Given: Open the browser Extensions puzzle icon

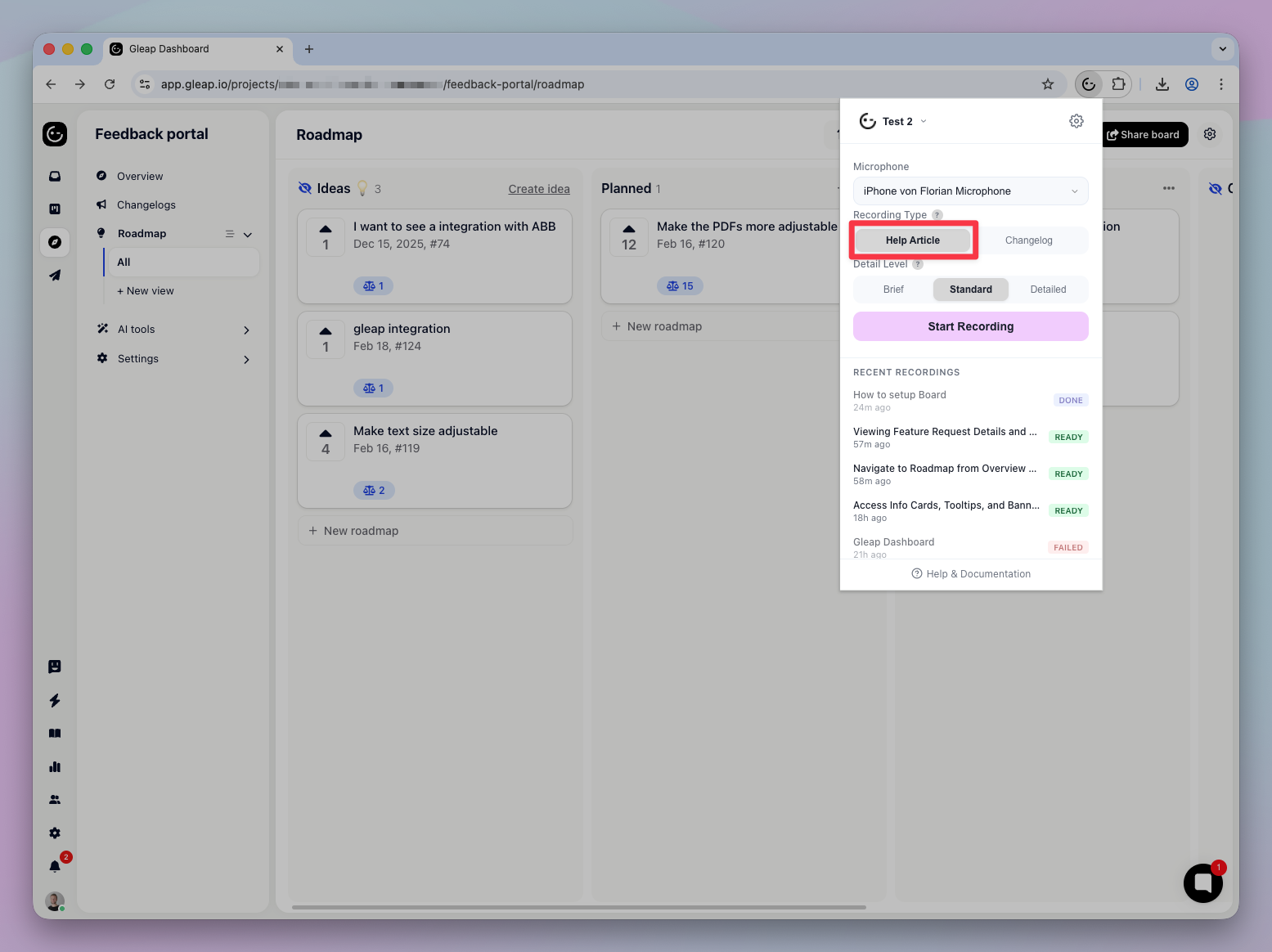Looking at the screenshot, I should (x=1118, y=84).
